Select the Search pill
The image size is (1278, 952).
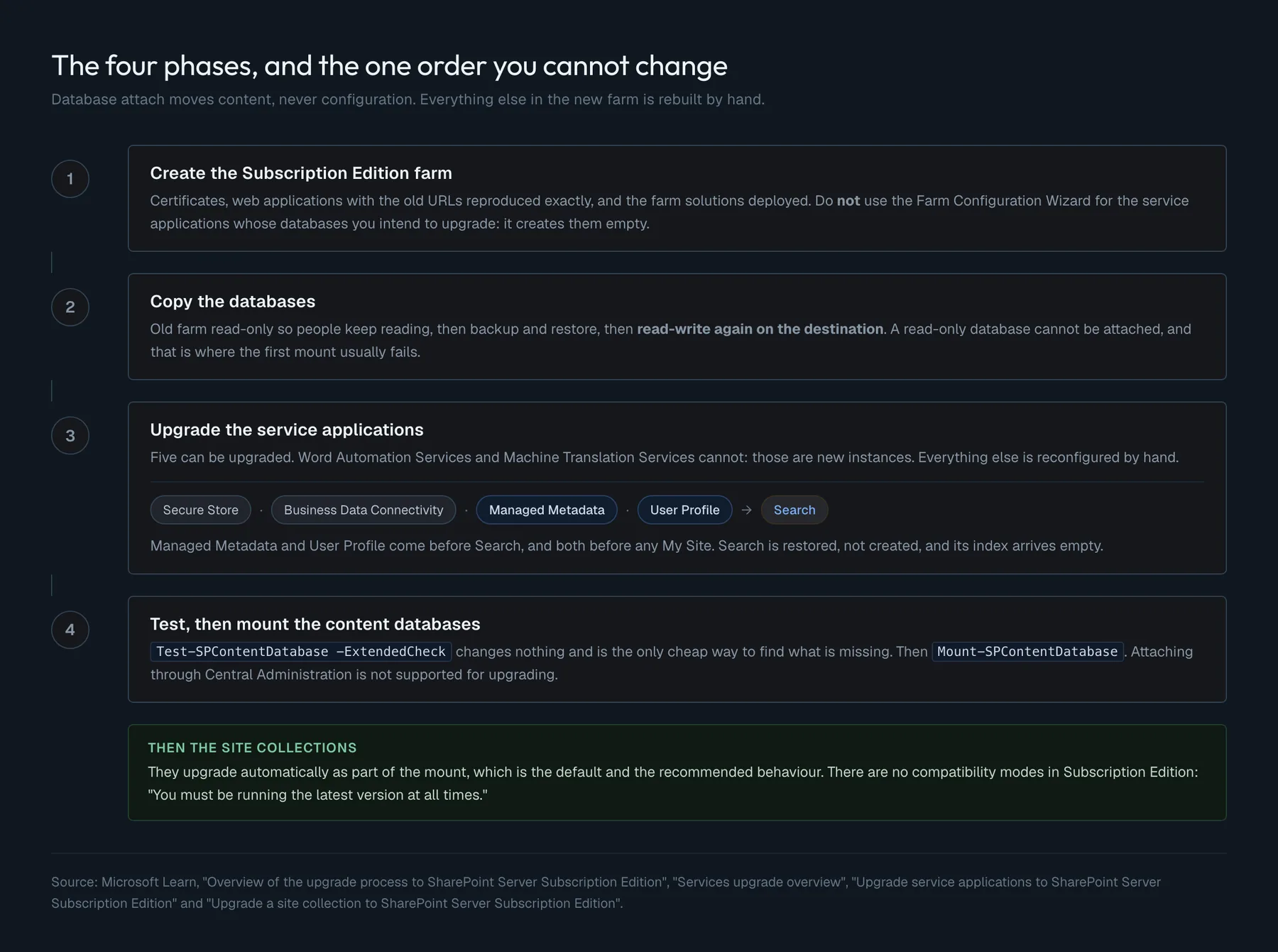[x=794, y=510]
